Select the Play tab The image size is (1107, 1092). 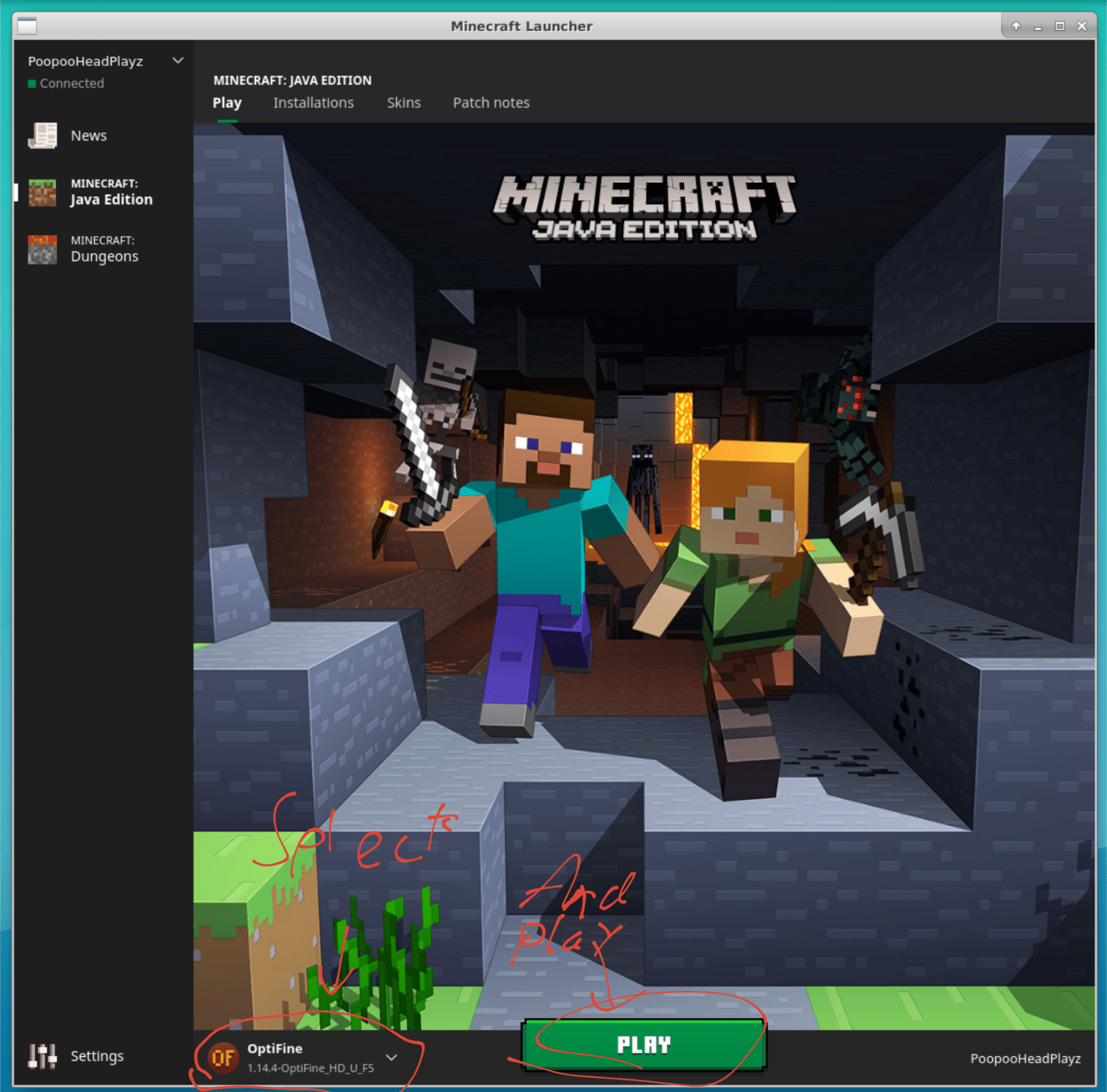(x=227, y=103)
